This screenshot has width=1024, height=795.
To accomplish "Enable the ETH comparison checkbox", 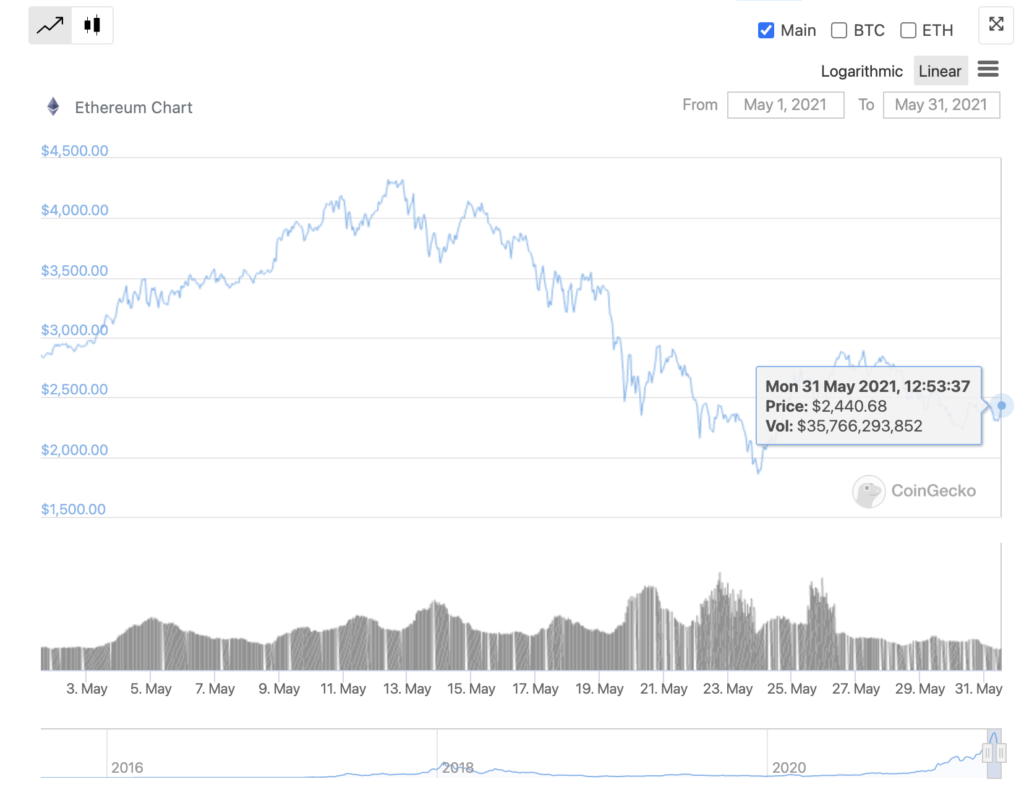I will 908,30.
